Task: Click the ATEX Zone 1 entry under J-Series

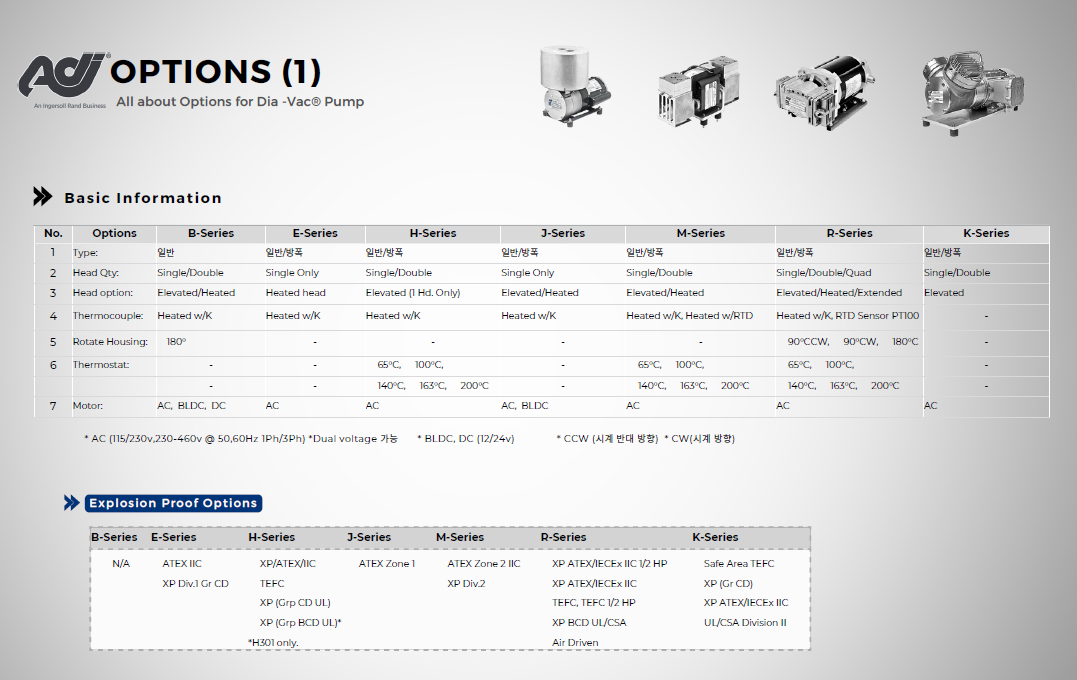Action: [x=387, y=564]
